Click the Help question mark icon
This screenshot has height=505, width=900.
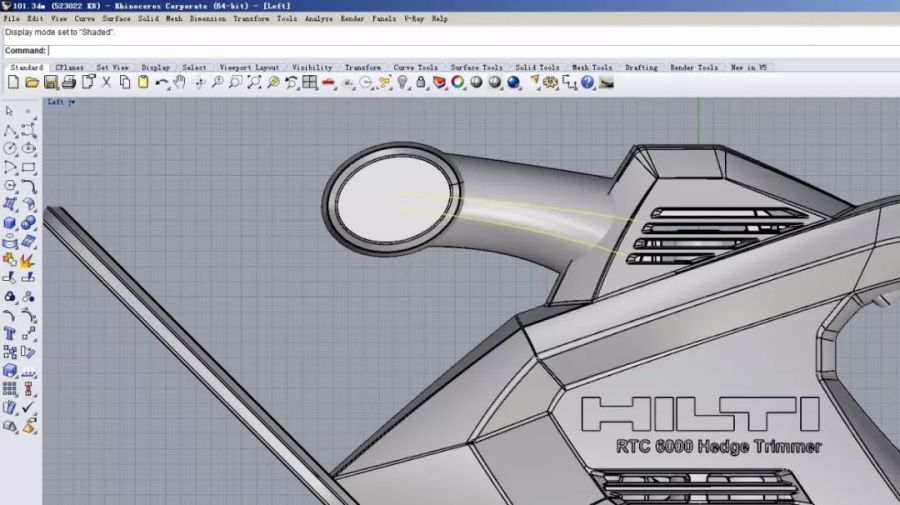click(588, 83)
